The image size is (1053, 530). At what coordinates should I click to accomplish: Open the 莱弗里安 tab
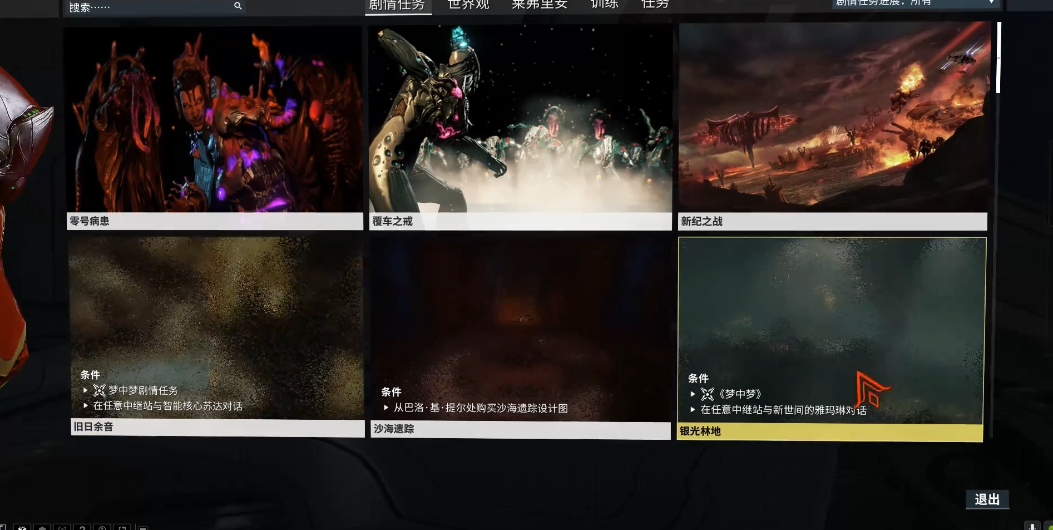pyautogui.click(x=539, y=5)
